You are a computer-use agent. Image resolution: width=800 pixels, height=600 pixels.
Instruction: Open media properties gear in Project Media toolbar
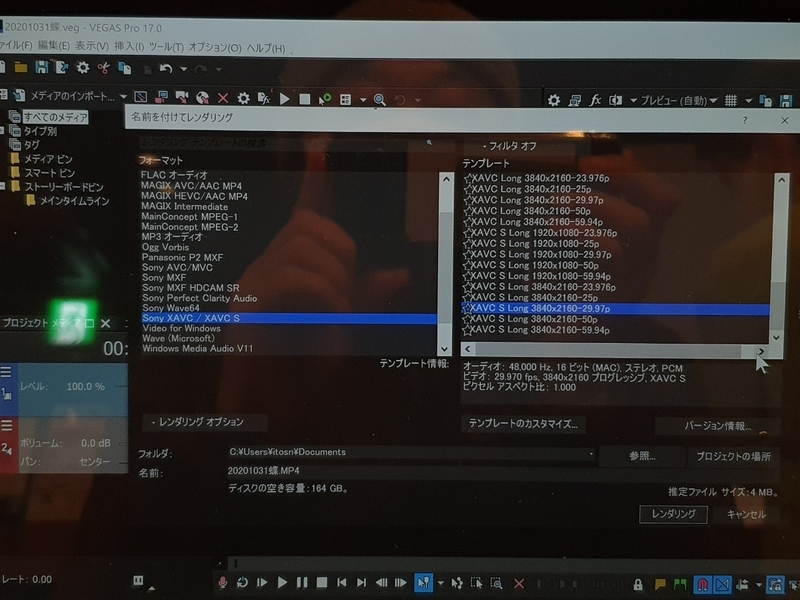click(x=243, y=98)
